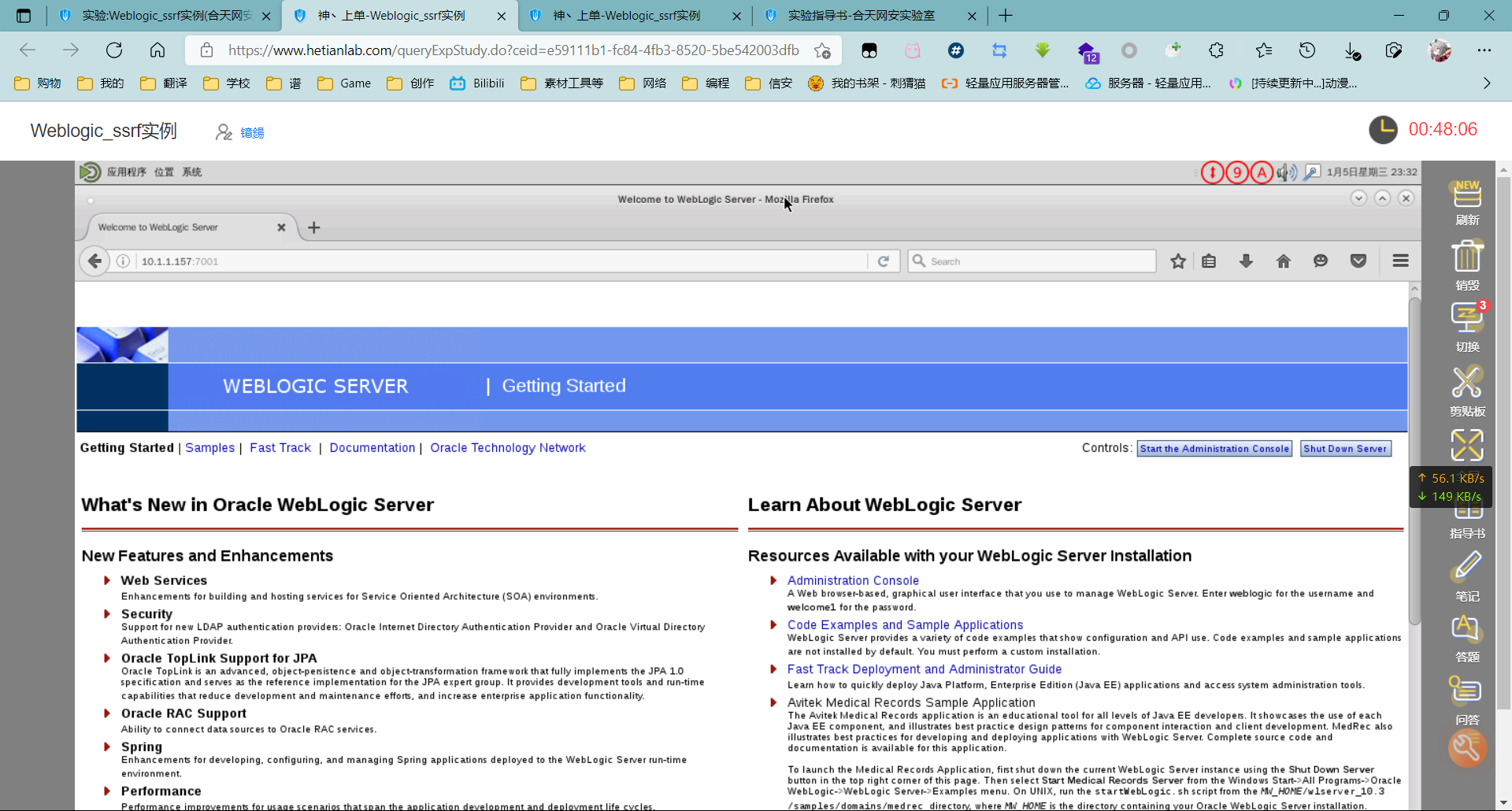
Task: Switch to first 实验:Weblogic_ssrf实例 tab
Action: pos(165,16)
